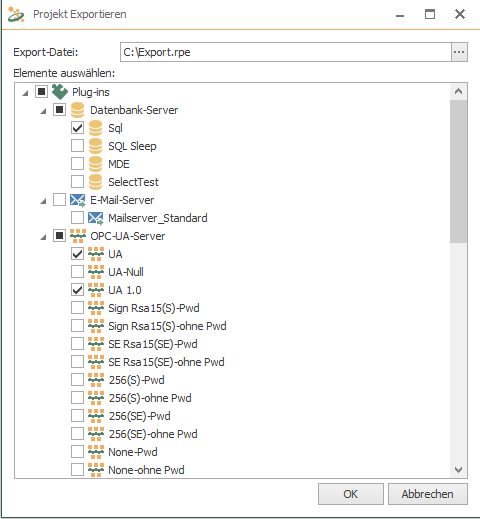Select the None-Pwd tree entry

133,452
